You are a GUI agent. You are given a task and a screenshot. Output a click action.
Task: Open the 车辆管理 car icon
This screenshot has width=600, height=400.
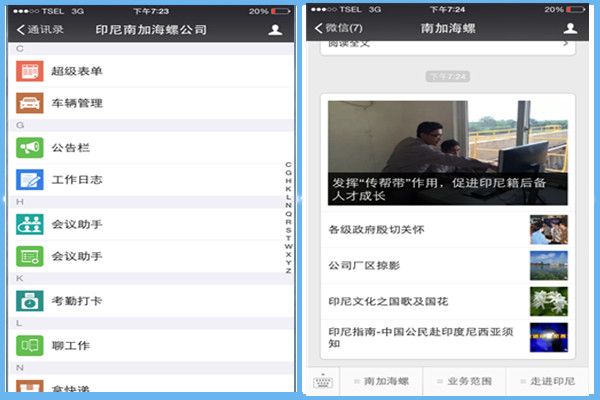point(29,103)
